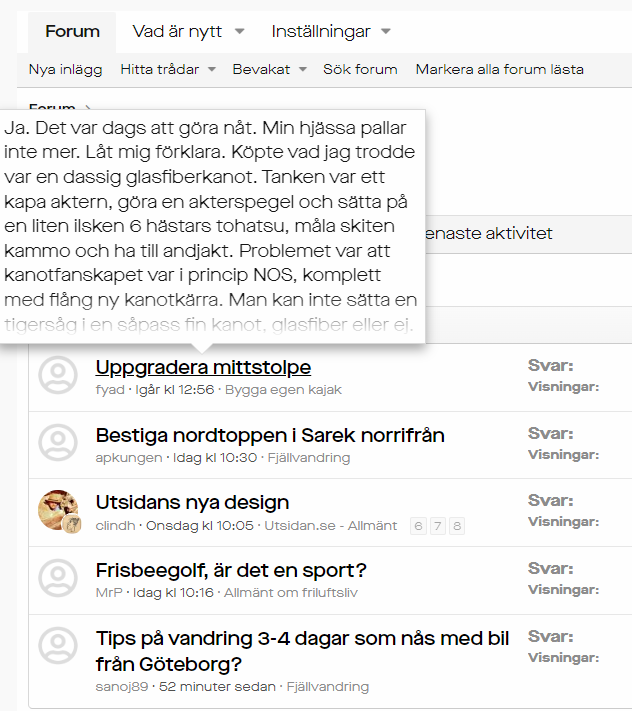The height and width of the screenshot is (711, 632).
Task: Click MrP's avatar beside Frisbeegolf thread
Action: coord(57,577)
